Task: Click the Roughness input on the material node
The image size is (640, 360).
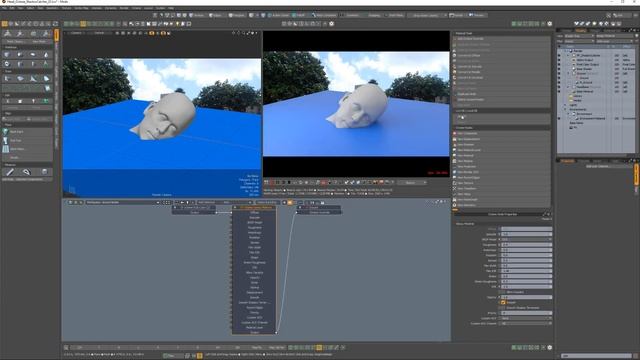Action: (x=254, y=227)
